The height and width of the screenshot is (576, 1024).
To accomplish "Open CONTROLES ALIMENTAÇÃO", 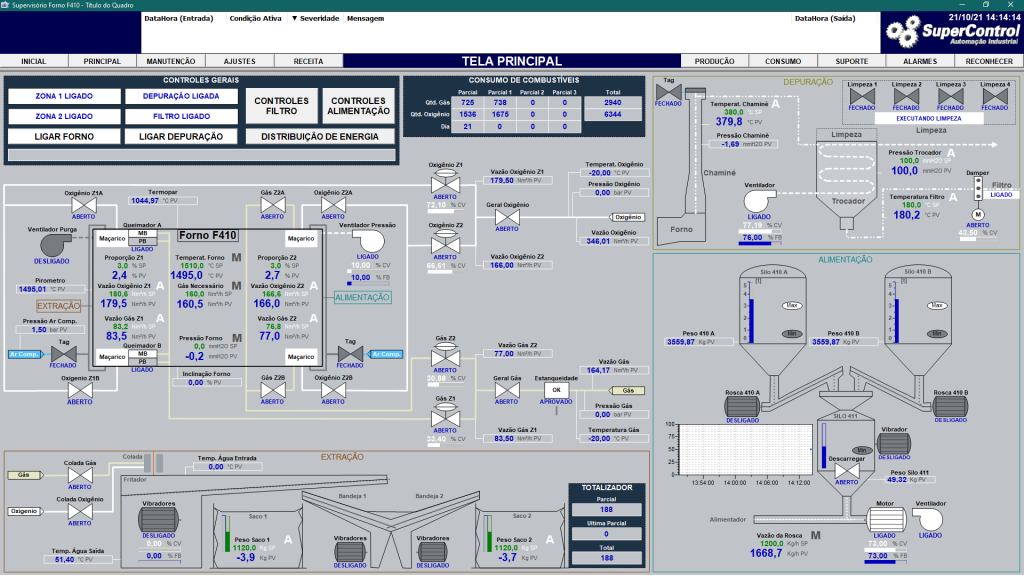I will [x=359, y=106].
